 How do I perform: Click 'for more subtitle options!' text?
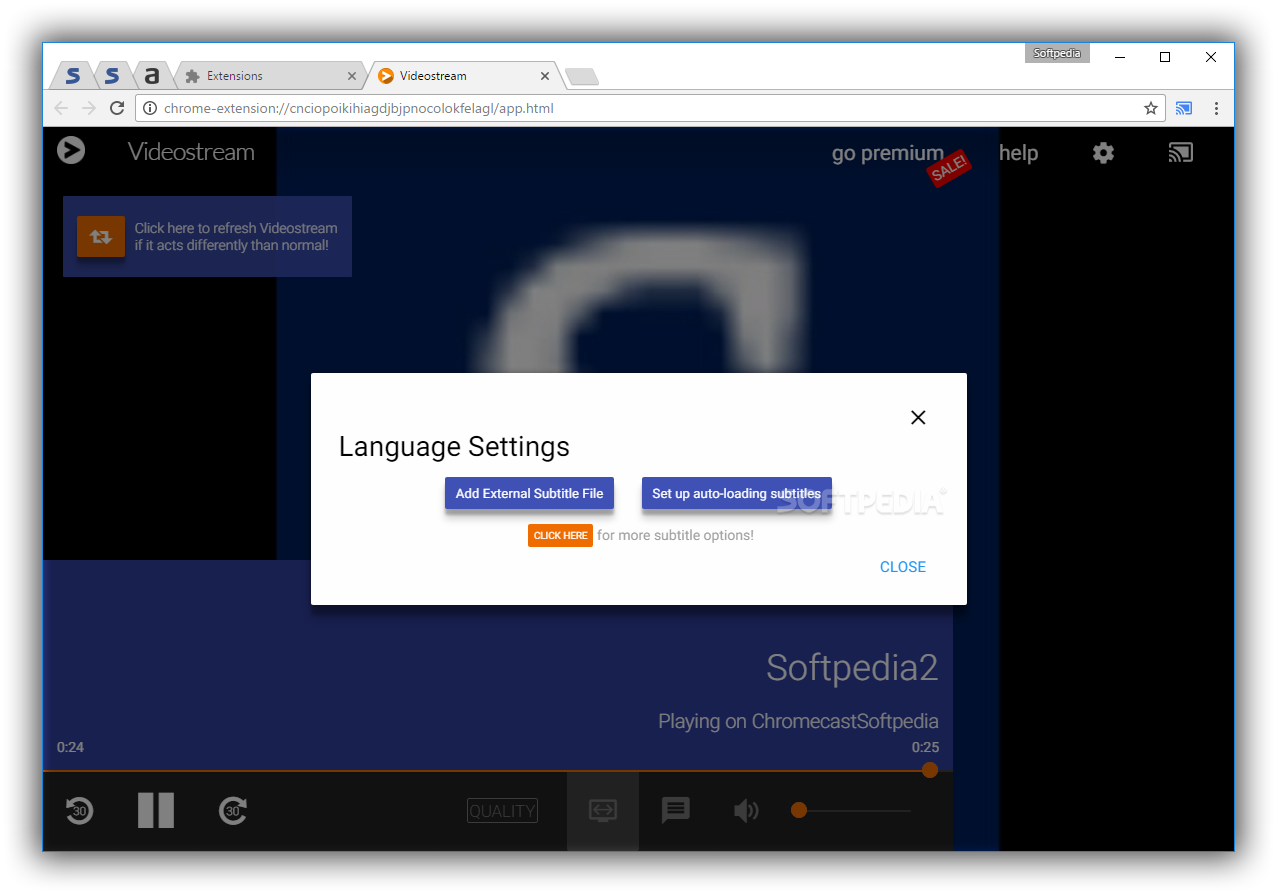point(676,536)
